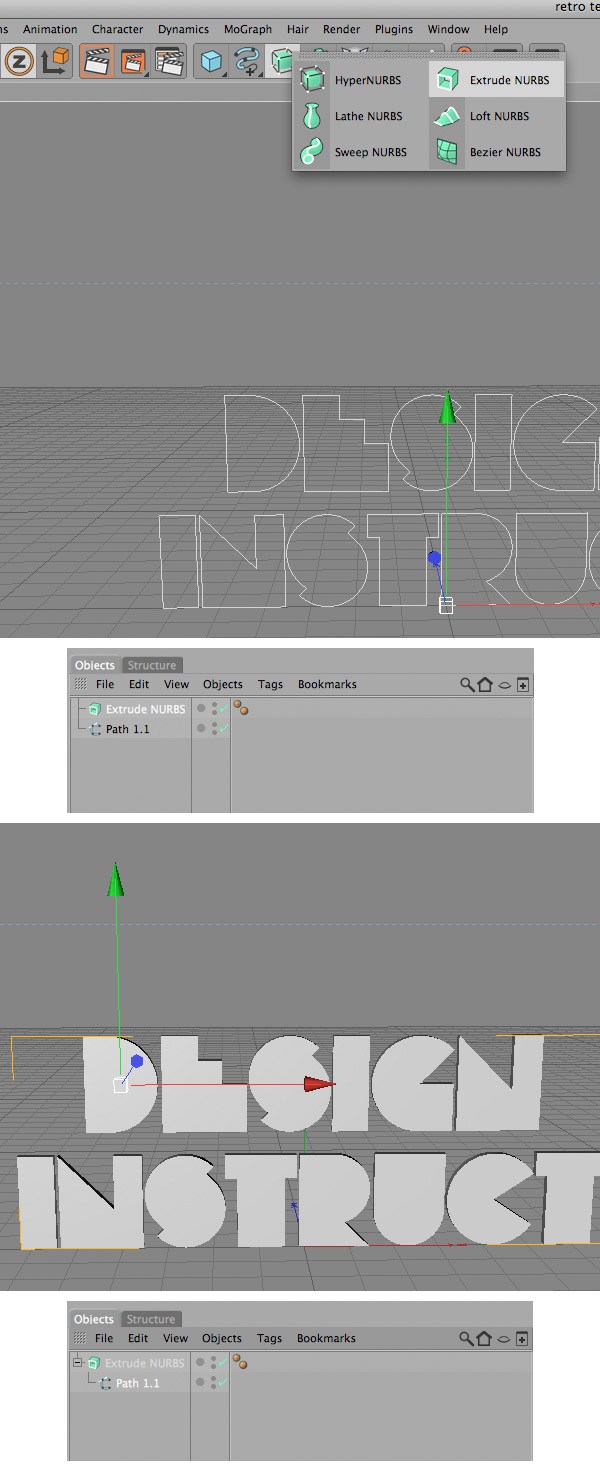Toggle visibility dot of un-nested Path 1.1
Image resolution: width=600 pixels, height=1476 pixels.
click(x=201, y=728)
